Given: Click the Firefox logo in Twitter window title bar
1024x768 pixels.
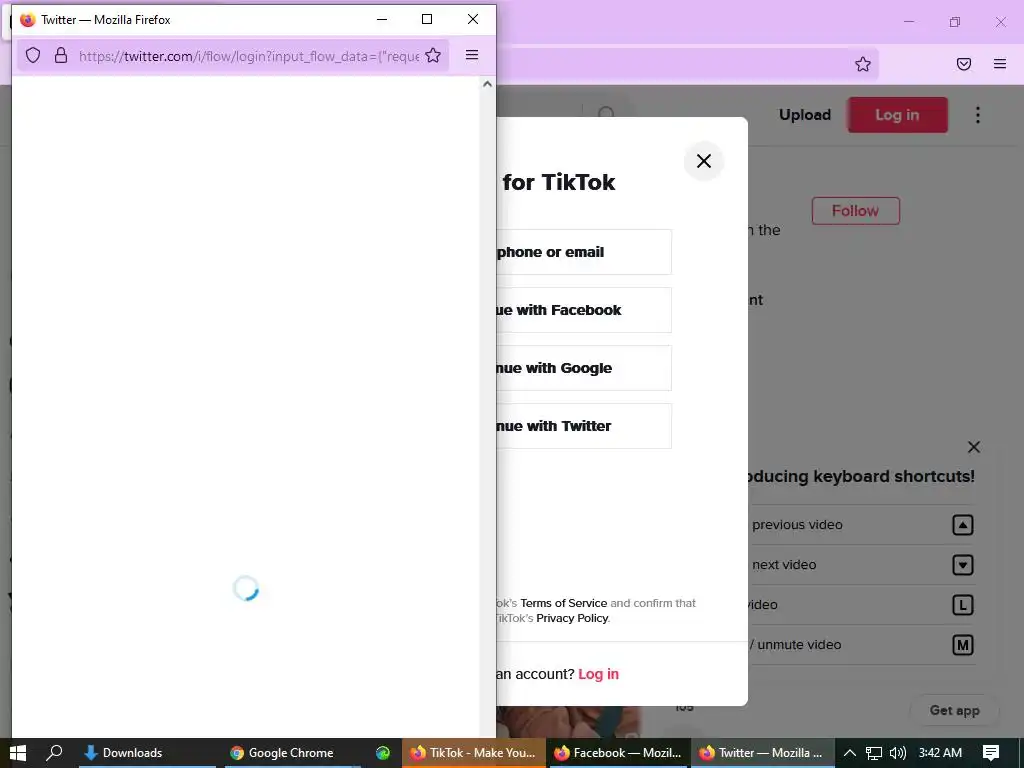Looking at the screenshot, I should click(27, 20).
